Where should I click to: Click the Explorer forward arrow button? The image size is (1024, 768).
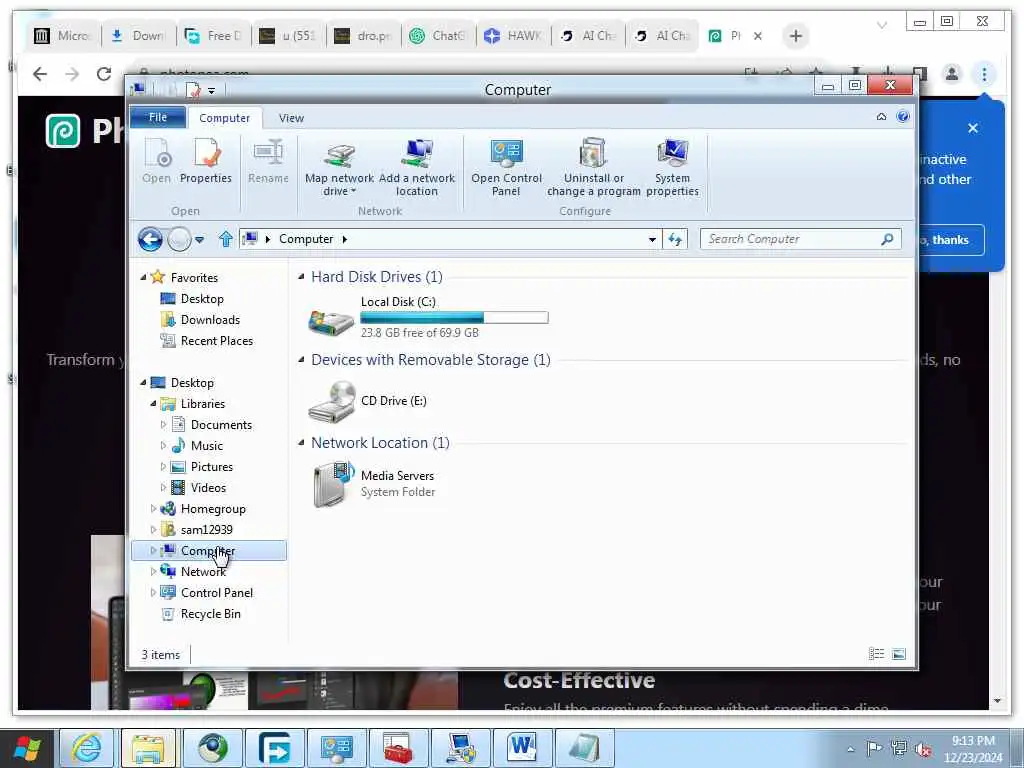179,240
